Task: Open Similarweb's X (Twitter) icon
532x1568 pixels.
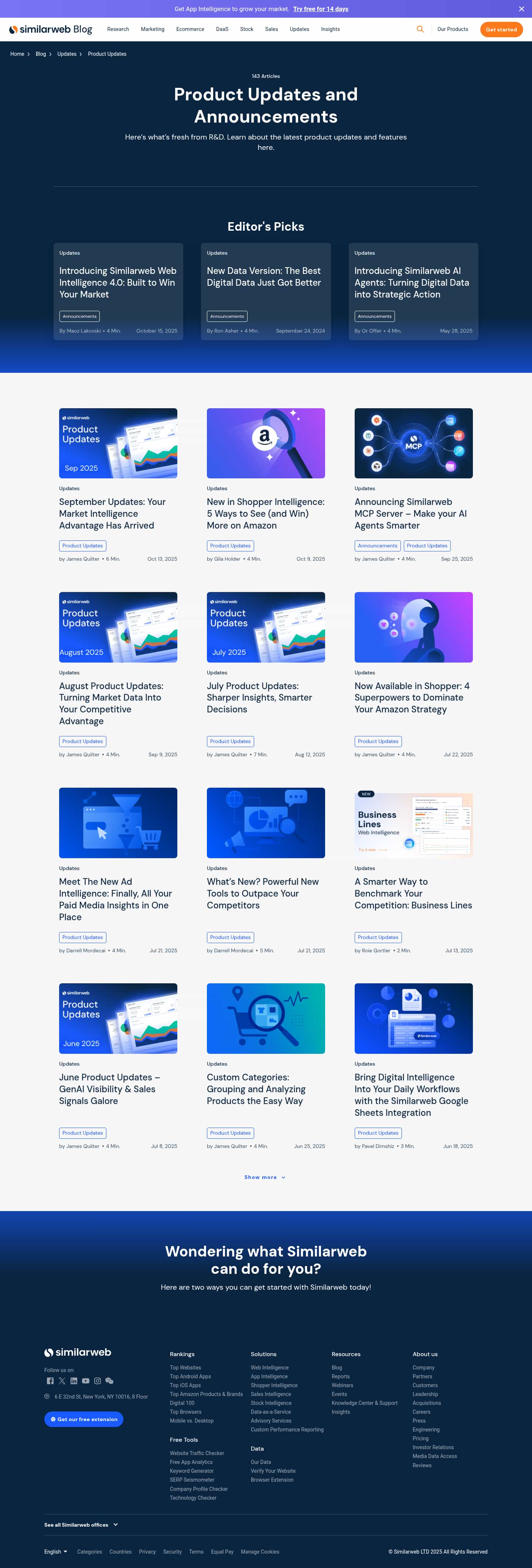Action: pyautogui.click(x=62, y=1380)
